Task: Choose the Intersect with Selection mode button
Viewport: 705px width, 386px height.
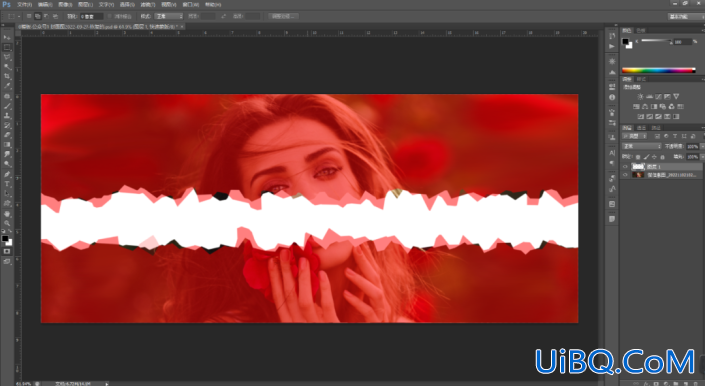Action: pos(55,16)
